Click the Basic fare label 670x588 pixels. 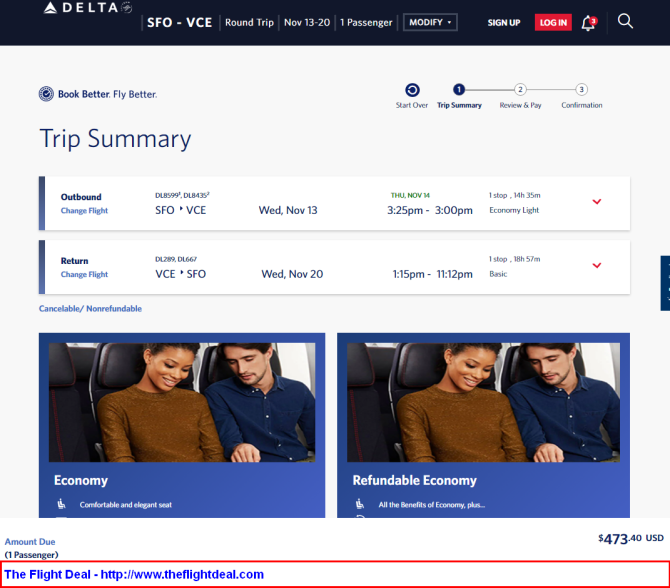[x=498, y=274]
